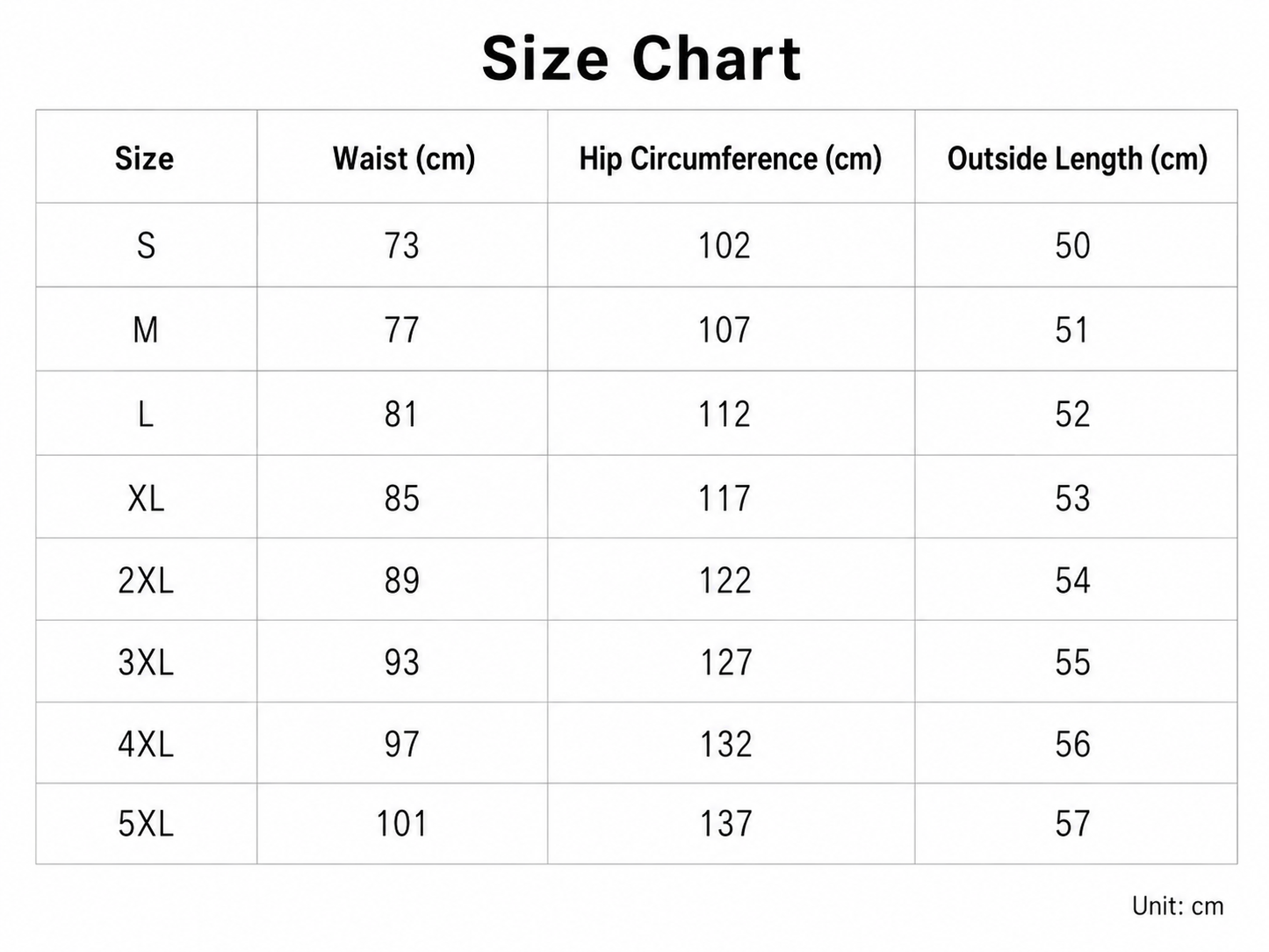
Task: Select the S size row label
Action: tap(146, 245)
